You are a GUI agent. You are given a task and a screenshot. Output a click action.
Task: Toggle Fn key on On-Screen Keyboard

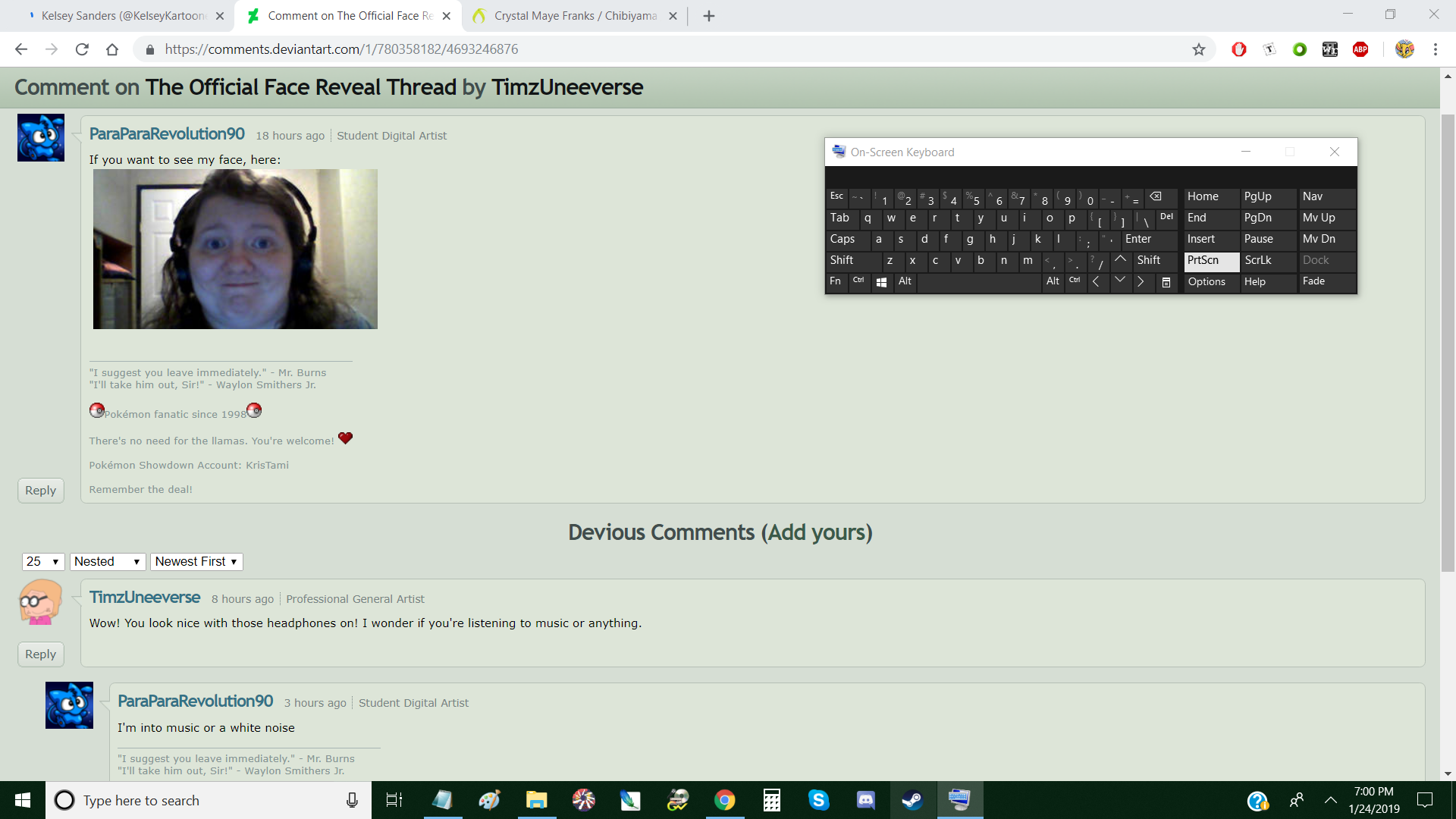[x=836, y=281]
